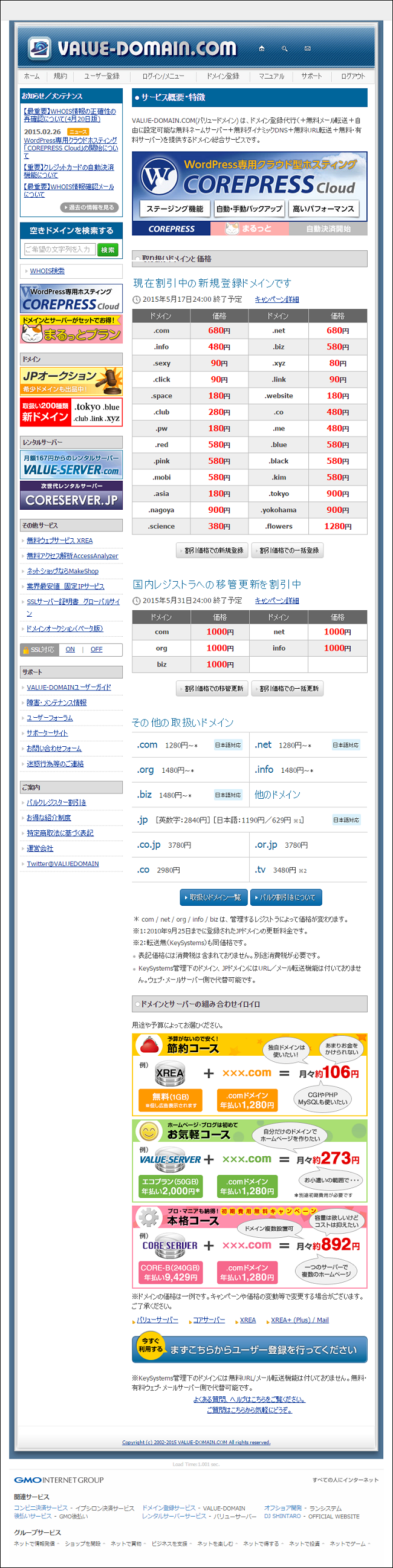Click 過去の情報を見る button
The image size is (393, 1568).
pyautogui.click(x=89, y=207)
